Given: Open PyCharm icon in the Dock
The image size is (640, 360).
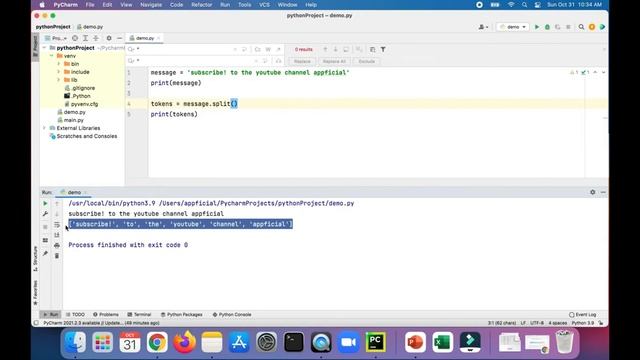Looking at the screenshot, I should click(376, 342).
